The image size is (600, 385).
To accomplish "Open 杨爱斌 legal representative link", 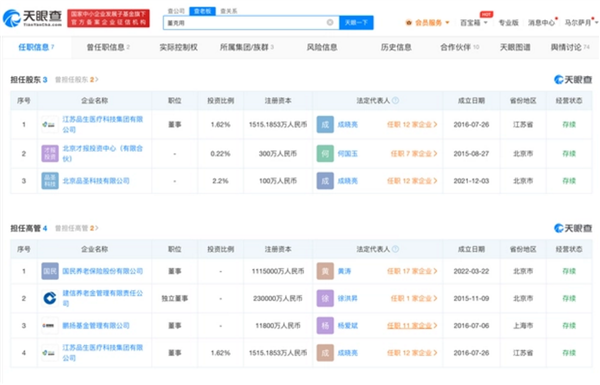I will click(347, 326).
